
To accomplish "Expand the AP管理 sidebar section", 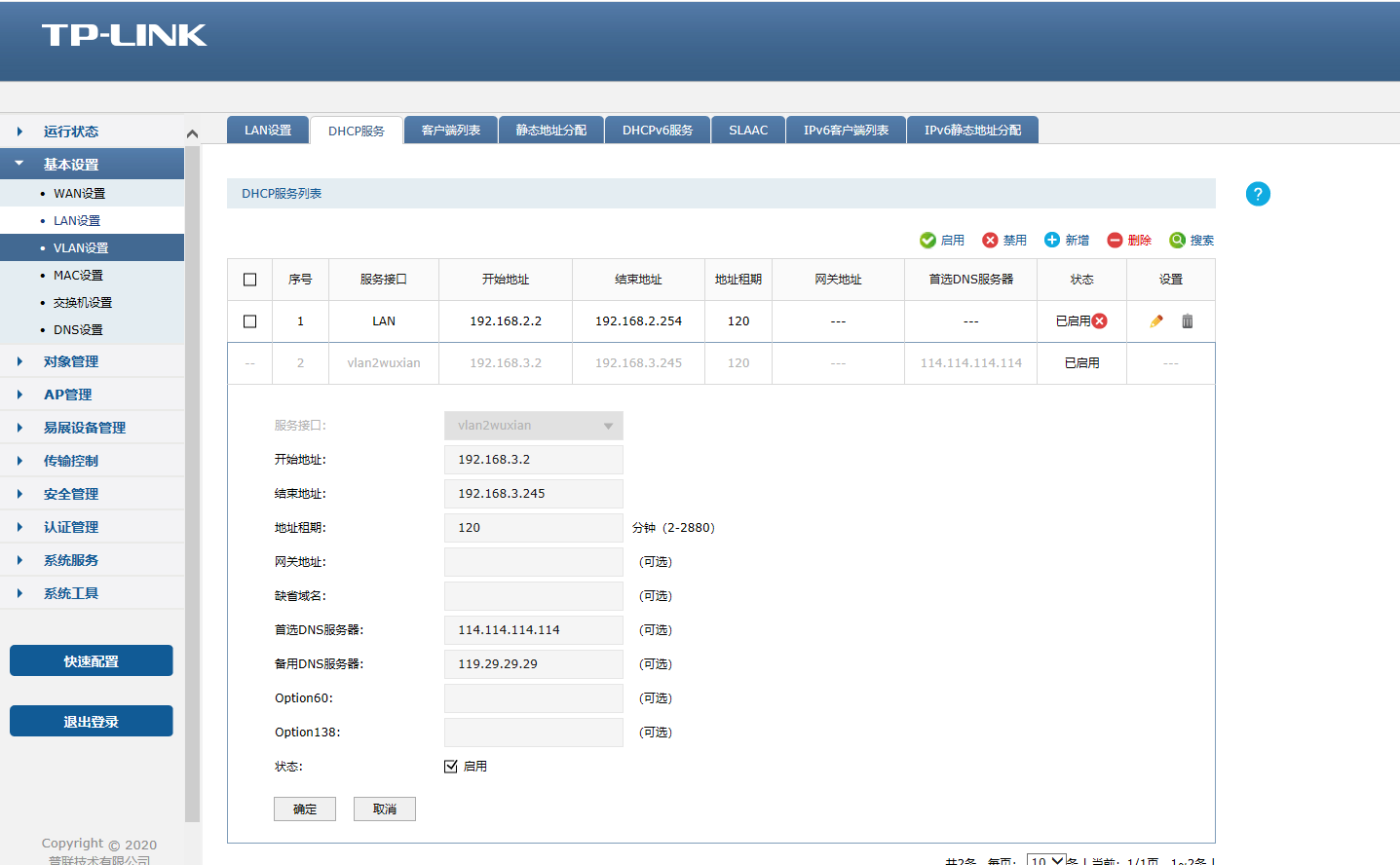I will (68, 395).
